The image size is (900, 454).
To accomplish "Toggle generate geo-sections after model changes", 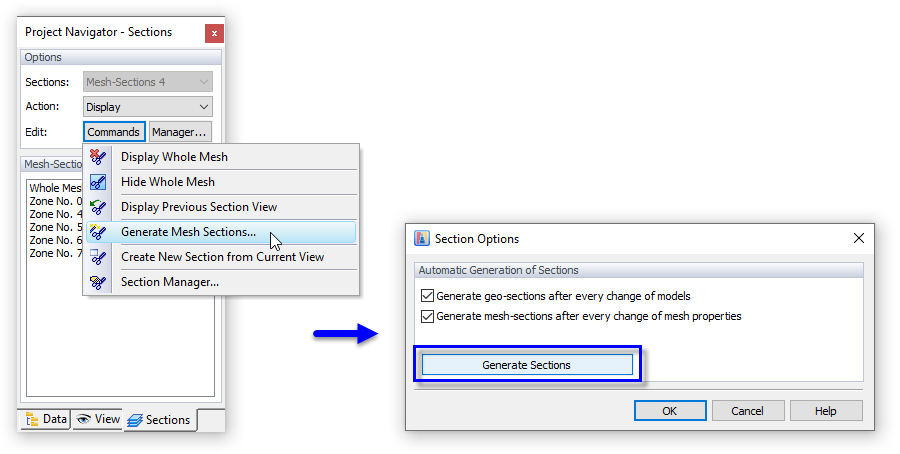I will 428,296.
